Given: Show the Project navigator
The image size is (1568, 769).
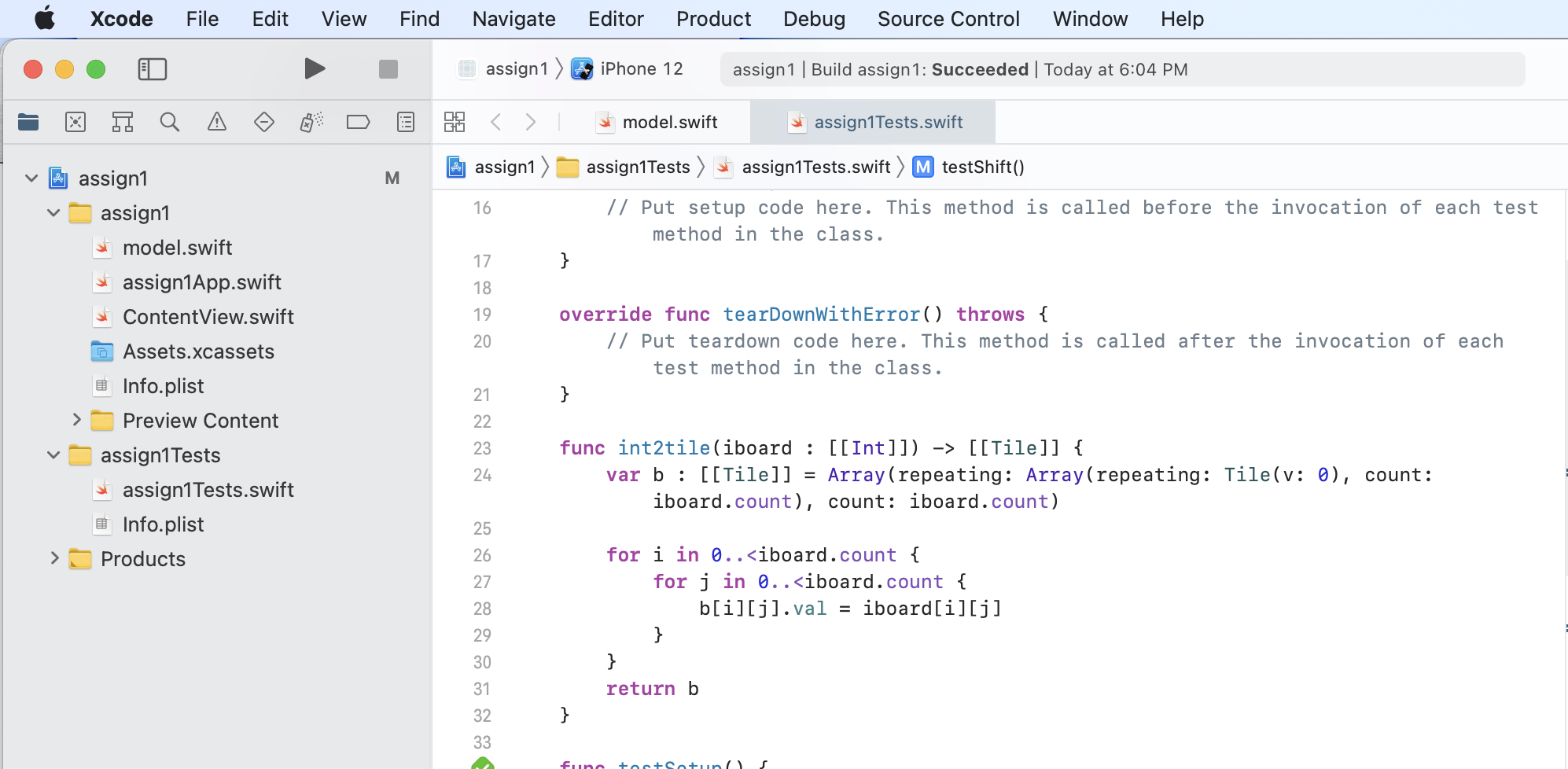Looking at the screenshot, I should click(x=28, y=122).
